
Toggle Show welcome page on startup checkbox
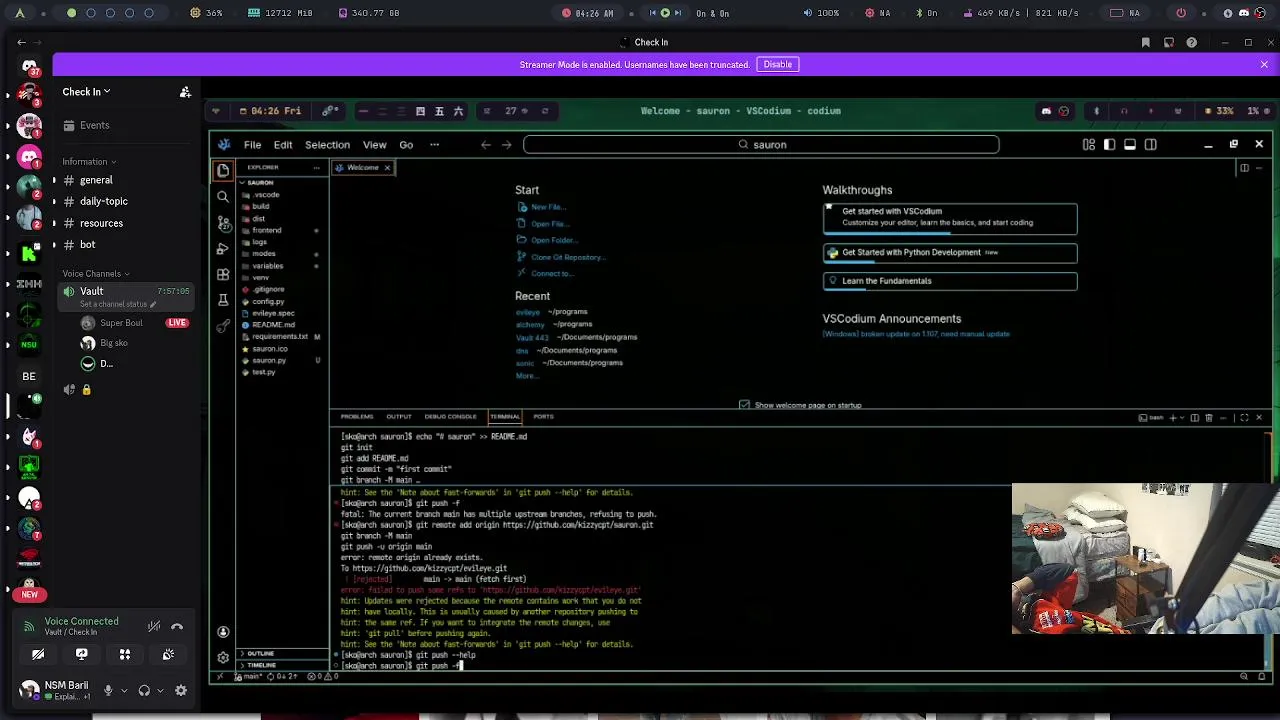[x=744, y=405]
